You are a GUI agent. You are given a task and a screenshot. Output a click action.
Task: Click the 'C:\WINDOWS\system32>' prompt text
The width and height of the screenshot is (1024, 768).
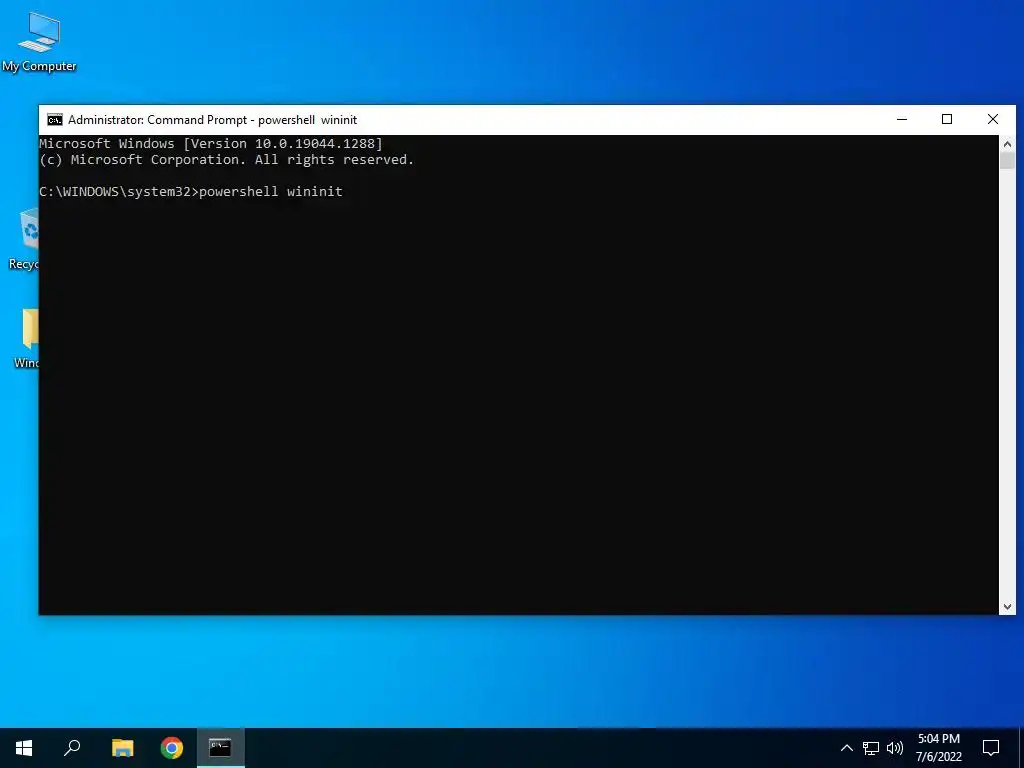[118, 191]
